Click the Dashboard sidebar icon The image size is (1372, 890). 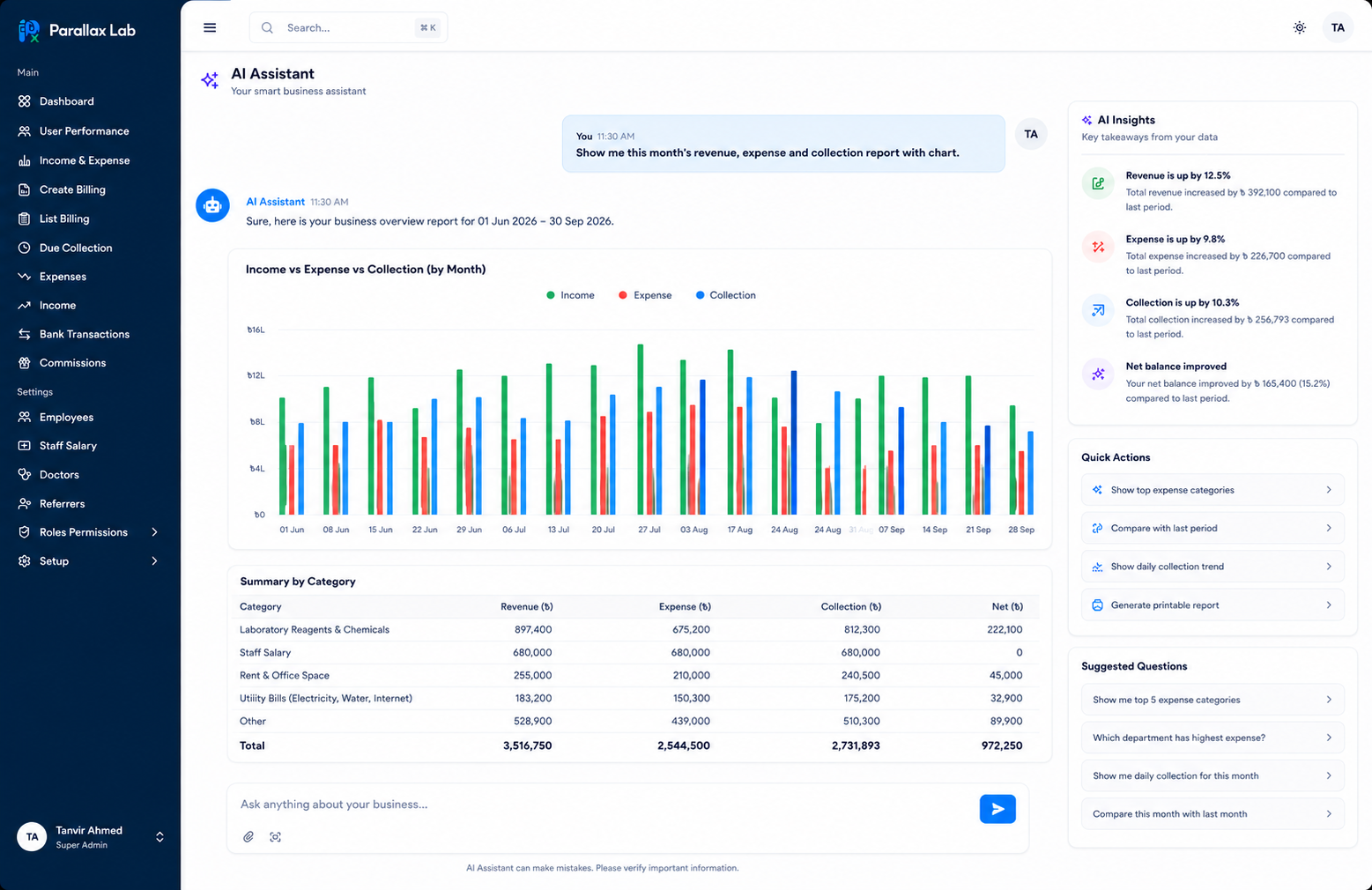pos(24,101)
